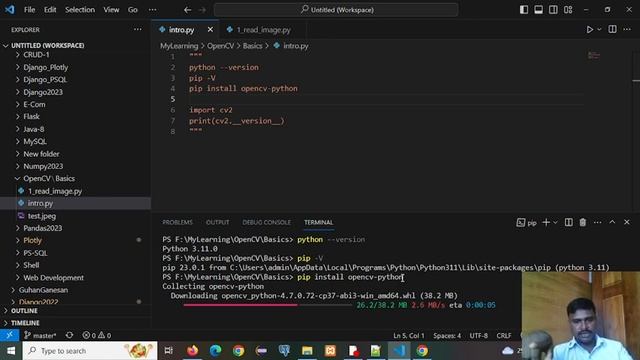Open terminal panel more actions ellipsis

pyautogui.click(x=598, y=222)
